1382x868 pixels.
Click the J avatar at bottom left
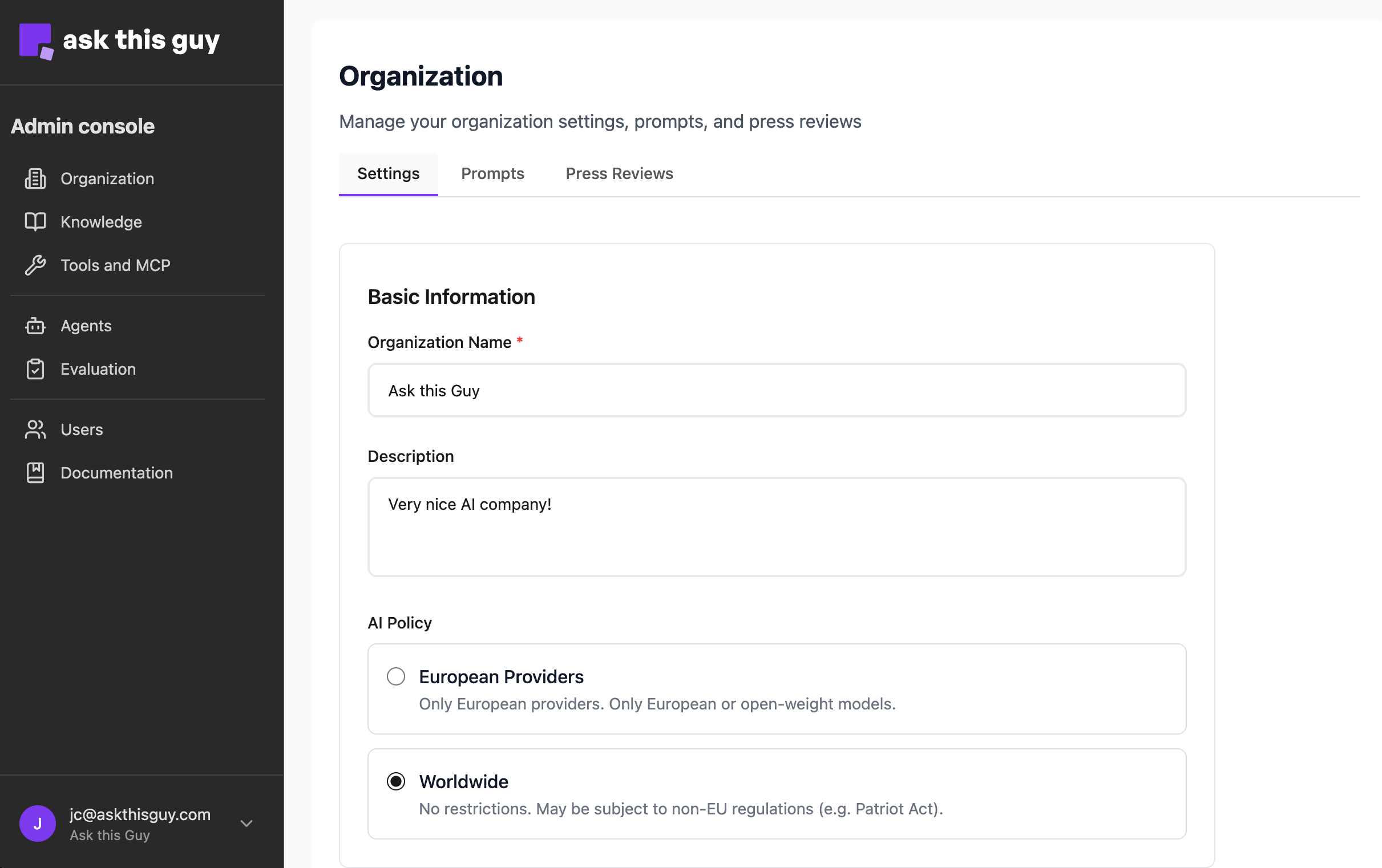37,824
